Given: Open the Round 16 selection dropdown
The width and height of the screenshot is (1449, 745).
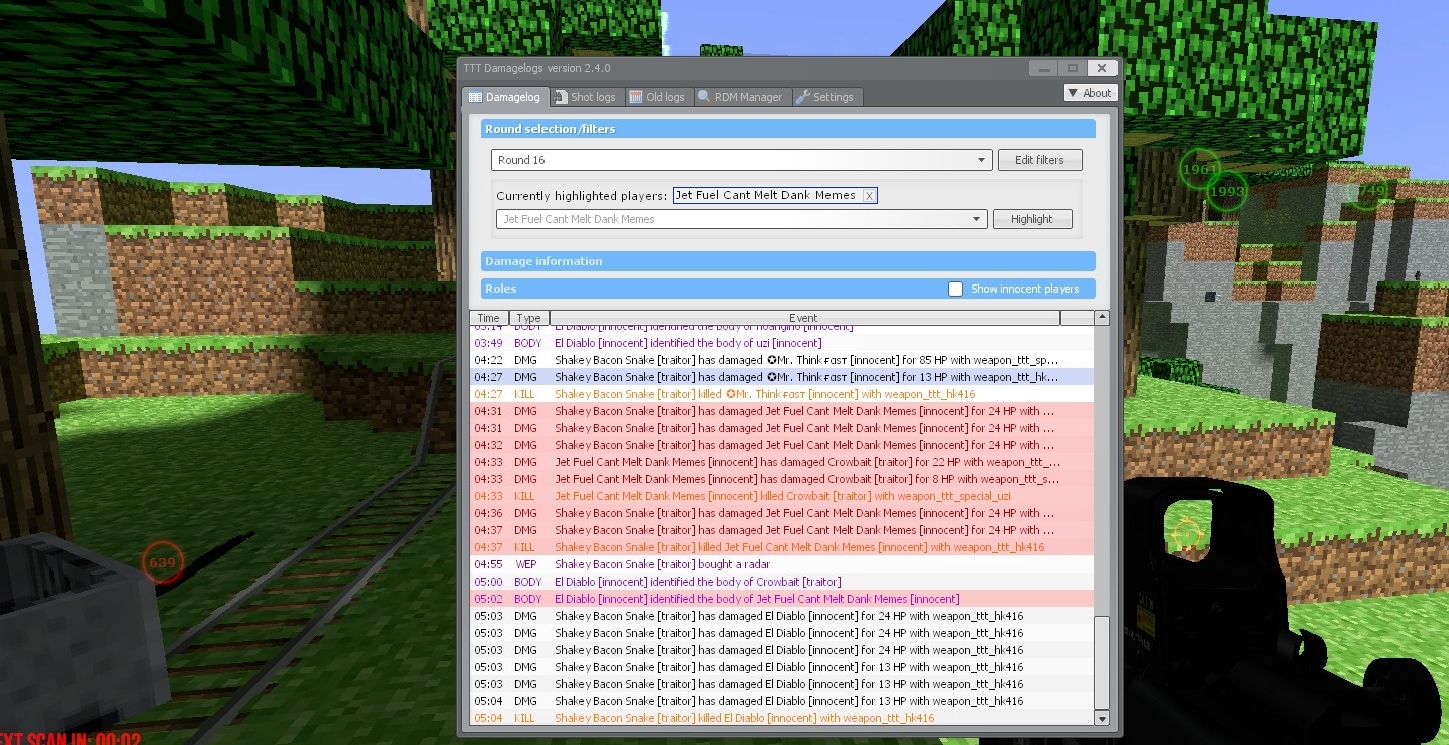Looking at the screenshot, I should click(741, 160).
